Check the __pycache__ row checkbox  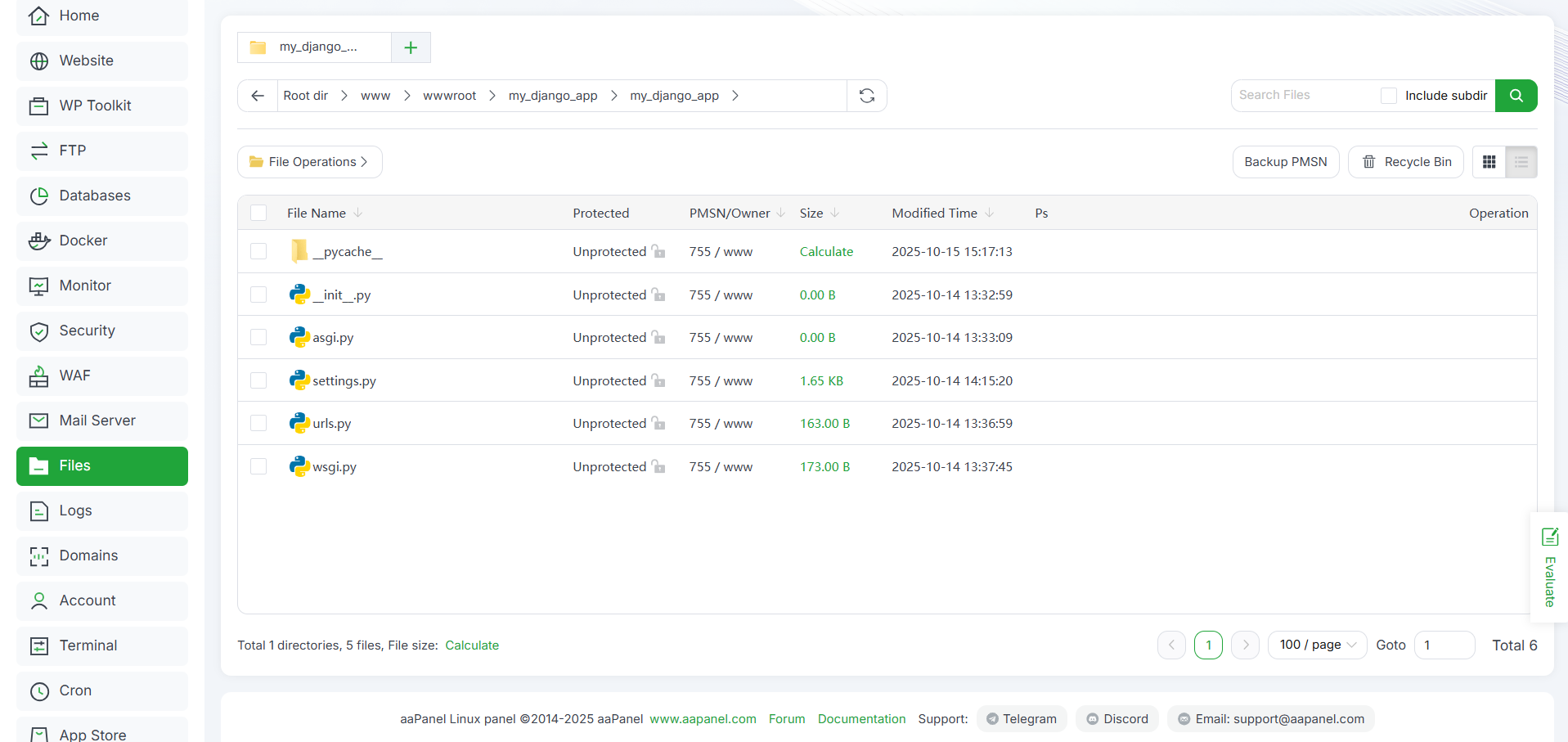click(258, 251)
